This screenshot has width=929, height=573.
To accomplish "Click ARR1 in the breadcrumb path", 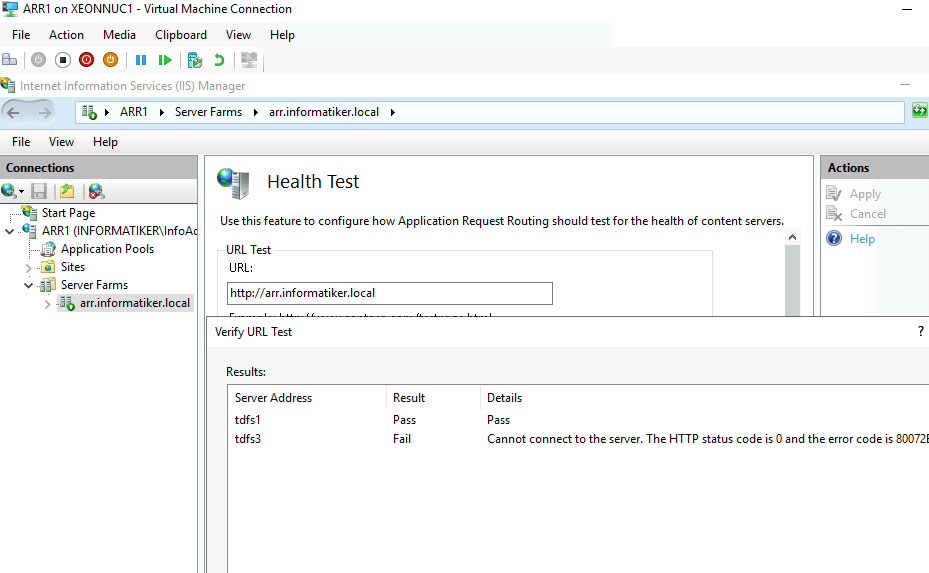I will 133,112.
